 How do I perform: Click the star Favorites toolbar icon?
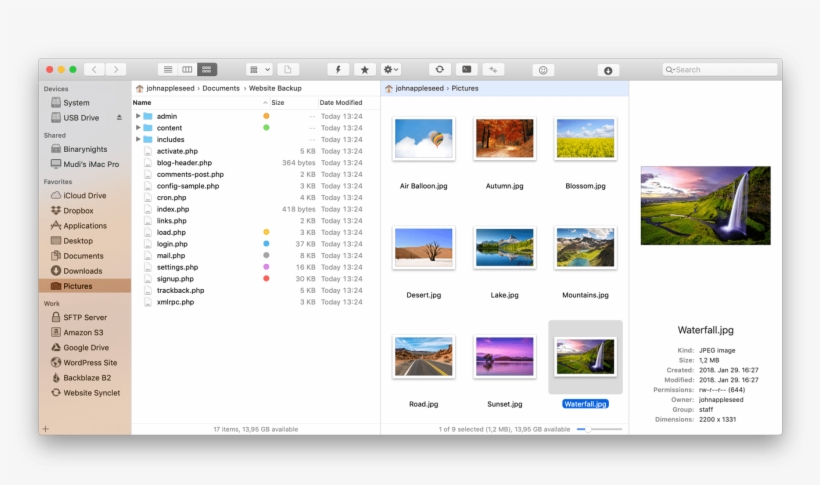(x=364, y=69)
